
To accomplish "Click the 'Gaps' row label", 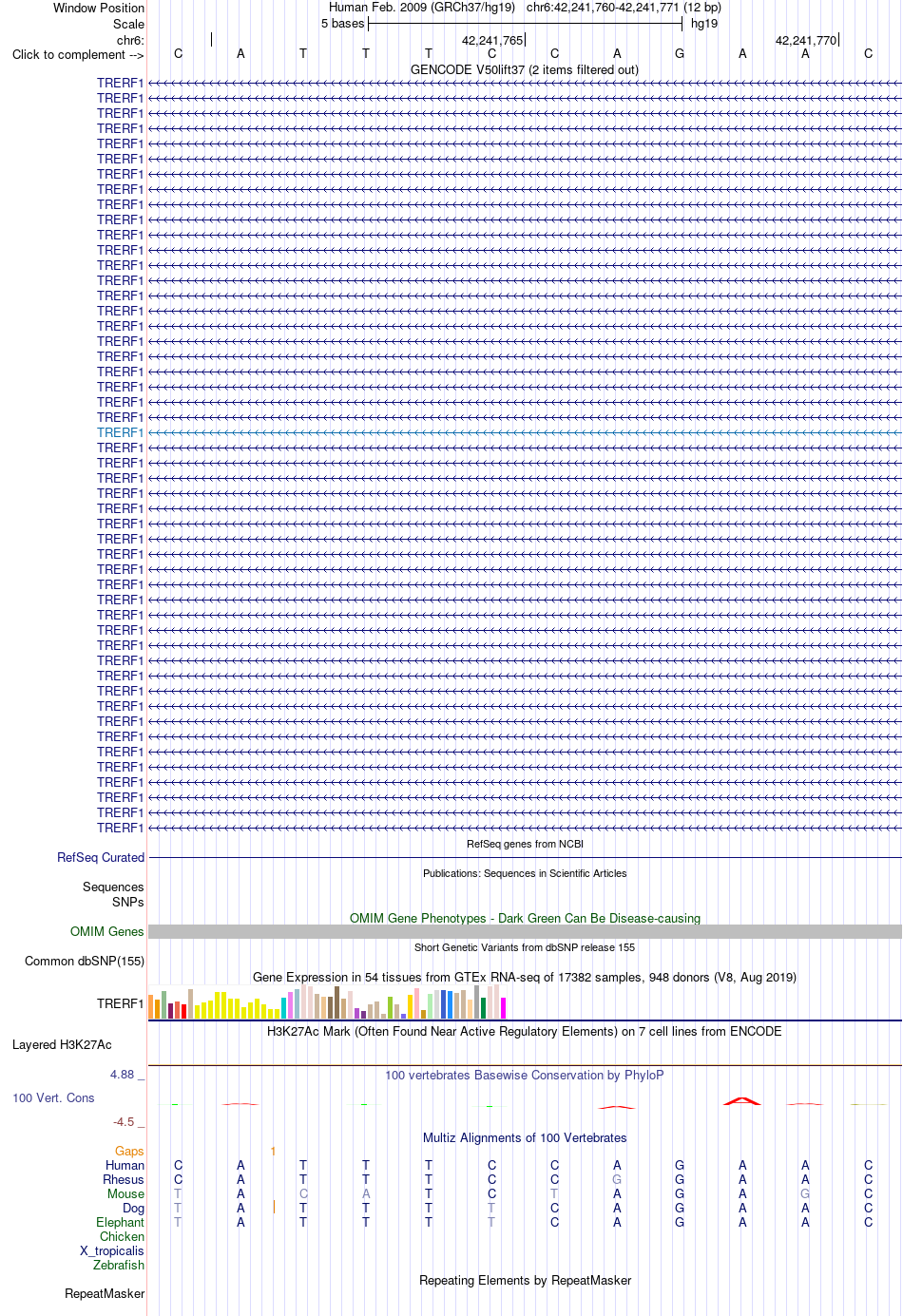I will pos(129,1151).
